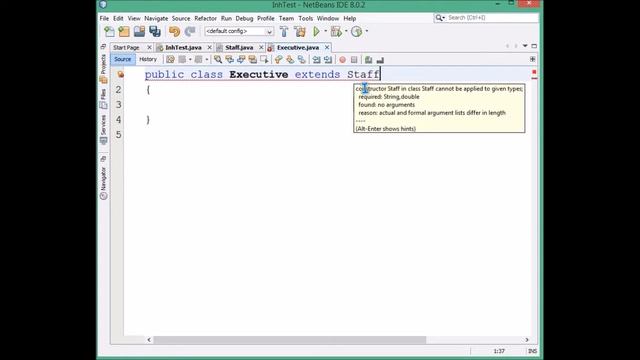Open the Services side panel
Image resolution: width=640 pixels, height=360 pixels.
pyautogui.click(x=103, y=130)
